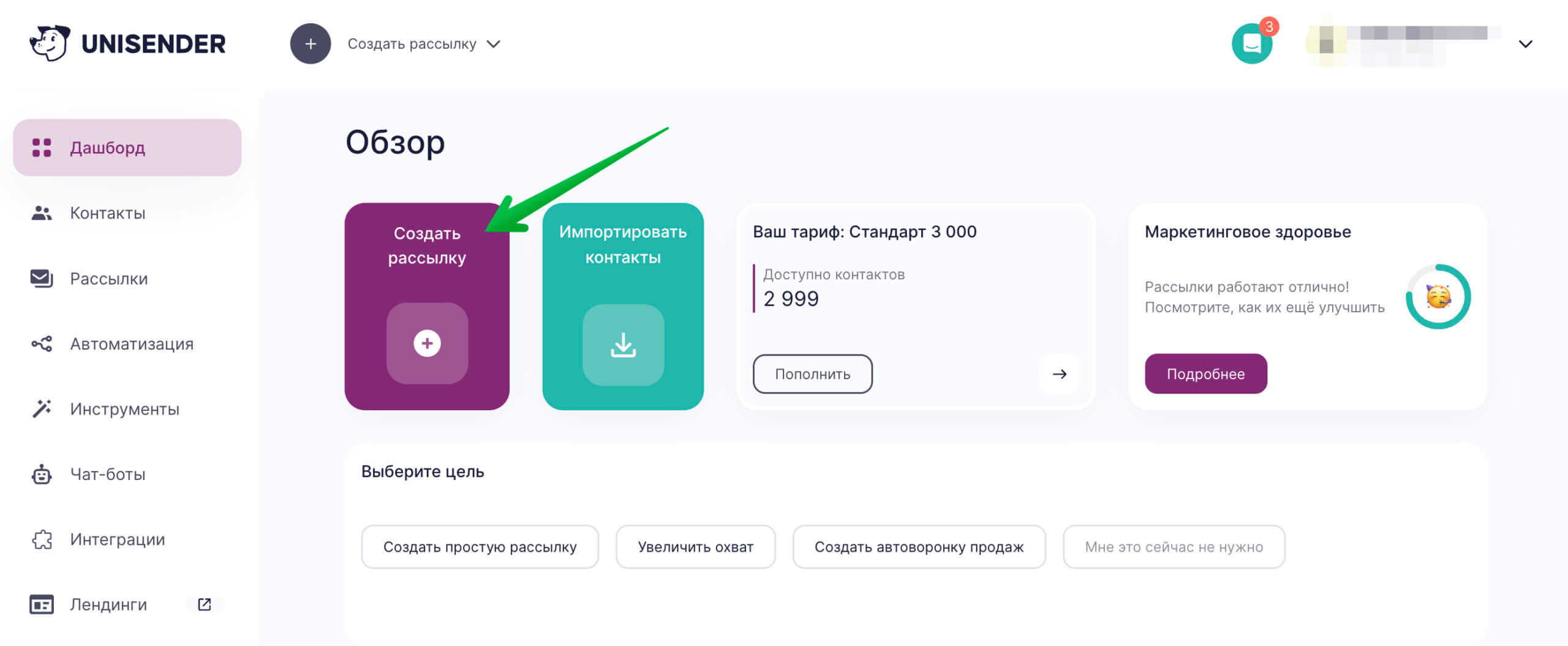
Task: Select Создать автоворонку продаж goal
Action: [918, 547]
